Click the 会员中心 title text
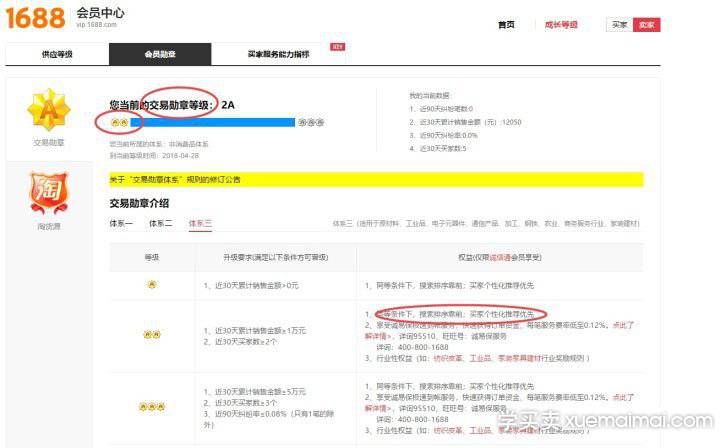 click(100, 13)
